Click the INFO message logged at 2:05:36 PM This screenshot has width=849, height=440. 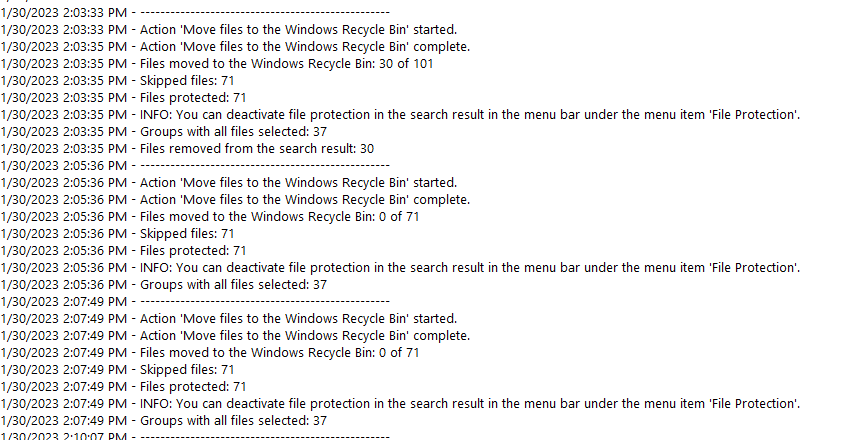point(400,267)
